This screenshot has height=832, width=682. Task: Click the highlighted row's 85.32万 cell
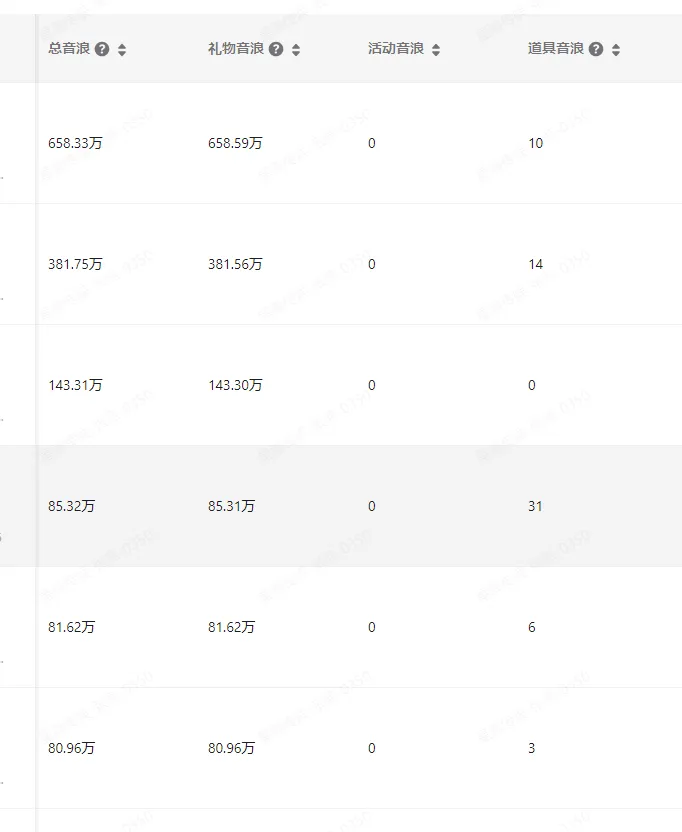pyautogui.click(x=71, y=506)
